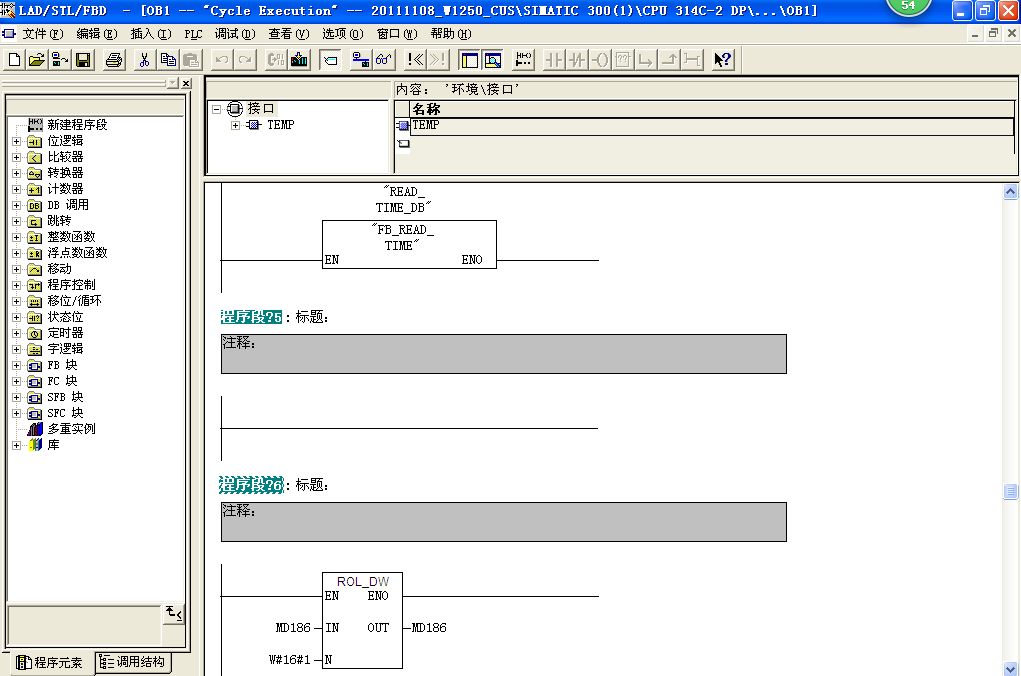Toggle the Details view toolbar button
Image resolution: width=1021 pixels, height=676 pixels.
pyautogui.click(x=491, y=60)
